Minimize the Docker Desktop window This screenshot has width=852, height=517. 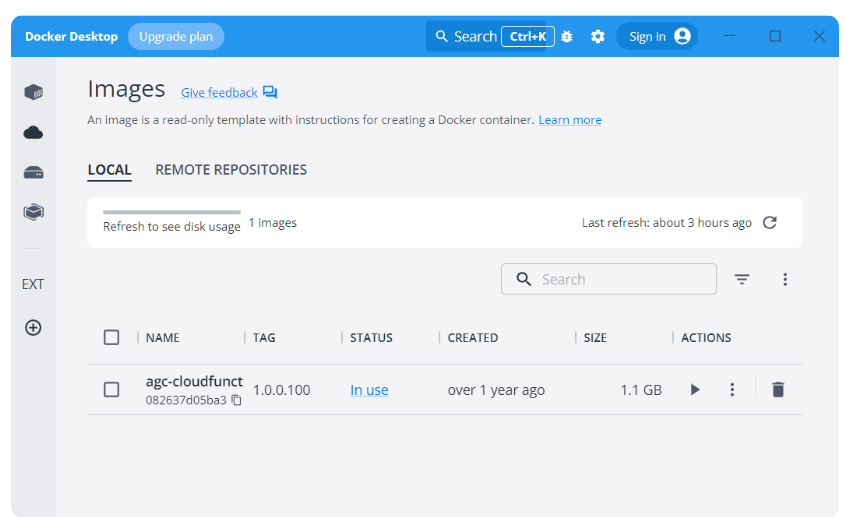[x=730, y=36]
